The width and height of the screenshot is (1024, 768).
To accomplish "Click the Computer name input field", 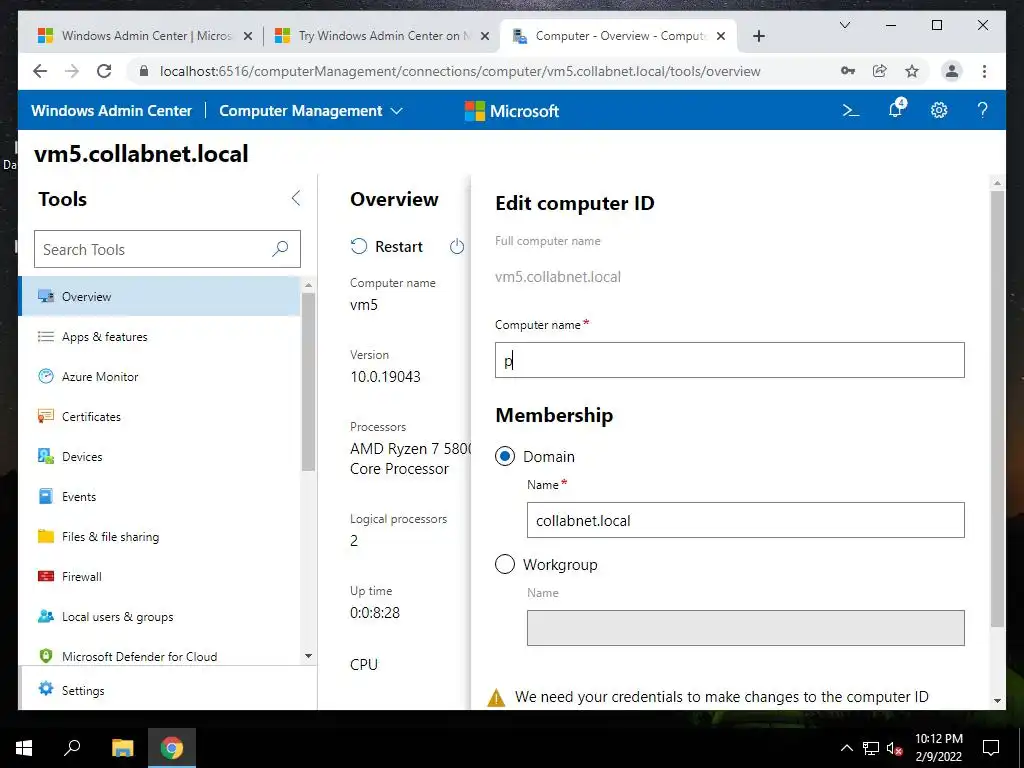I will [x=729, y=360].
